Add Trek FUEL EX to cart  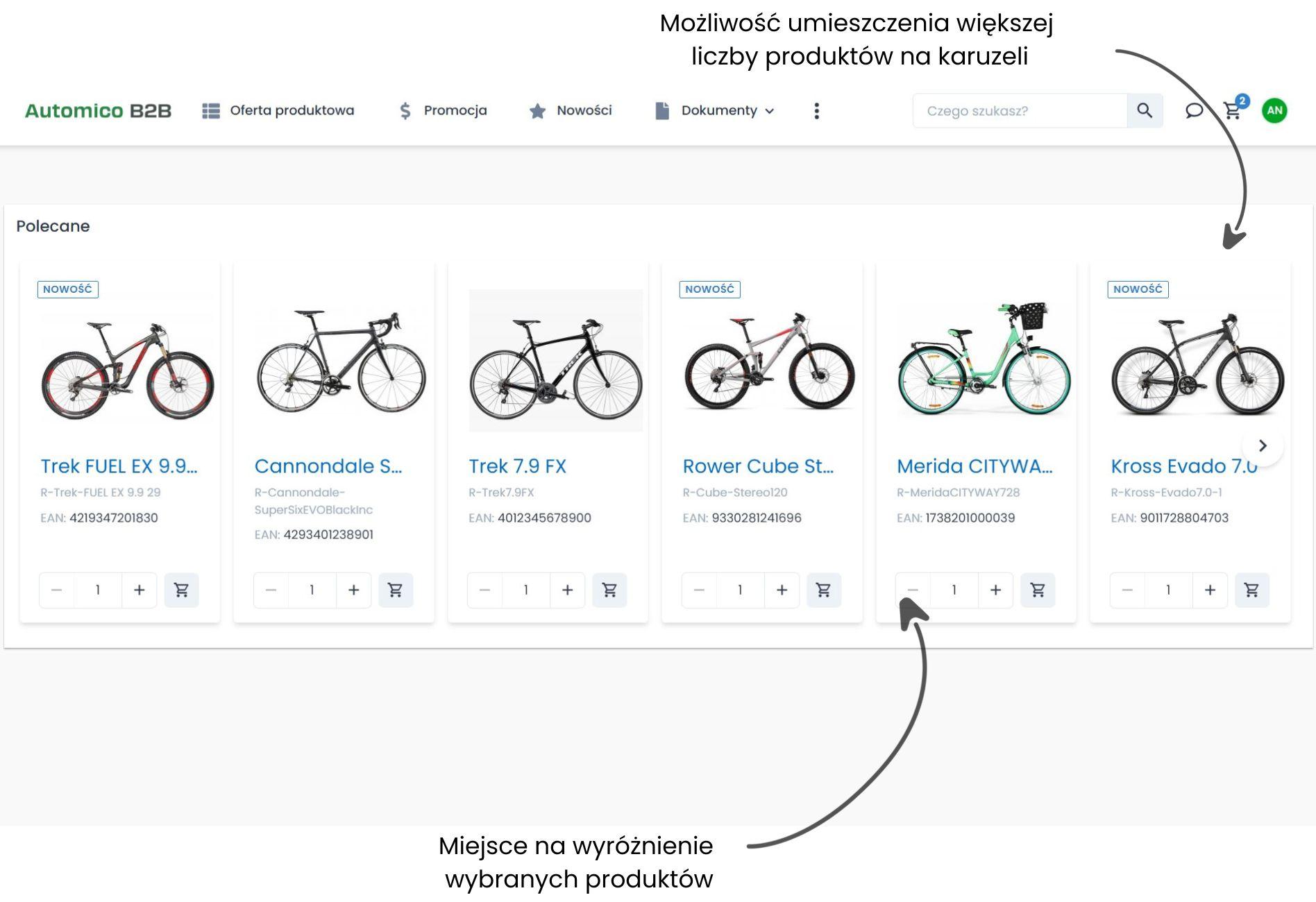(181, 590)
